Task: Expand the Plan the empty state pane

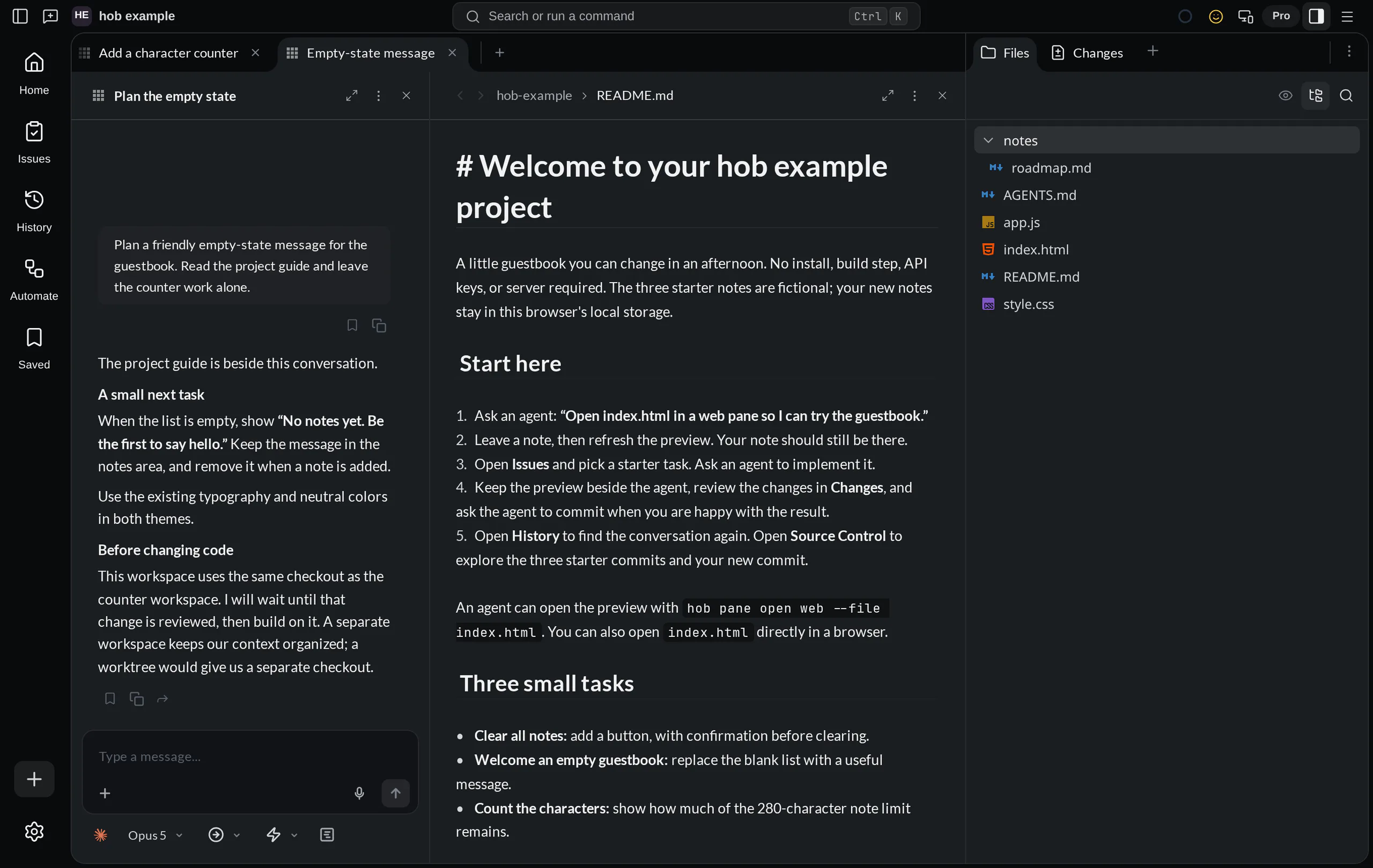Action: [x=352, y=96]
